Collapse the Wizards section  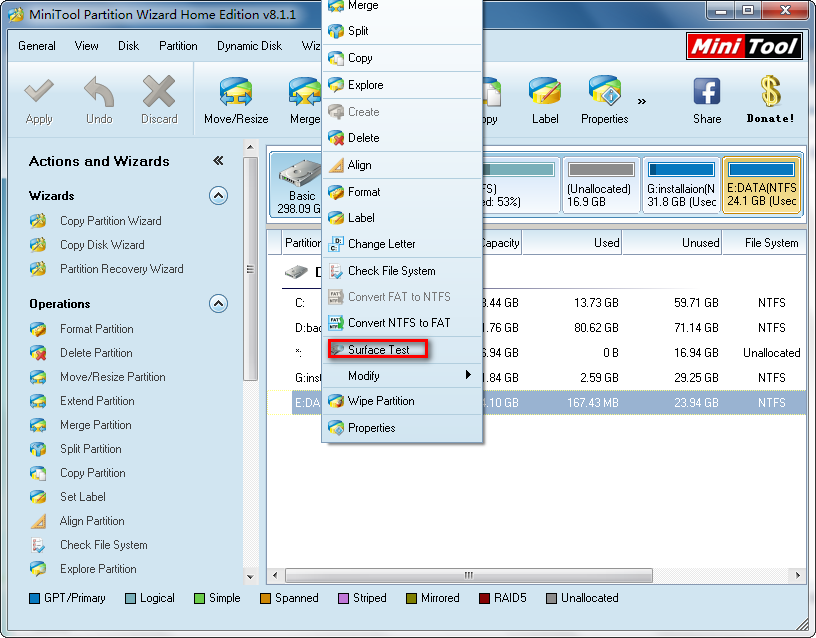click(x=218, y=196)
